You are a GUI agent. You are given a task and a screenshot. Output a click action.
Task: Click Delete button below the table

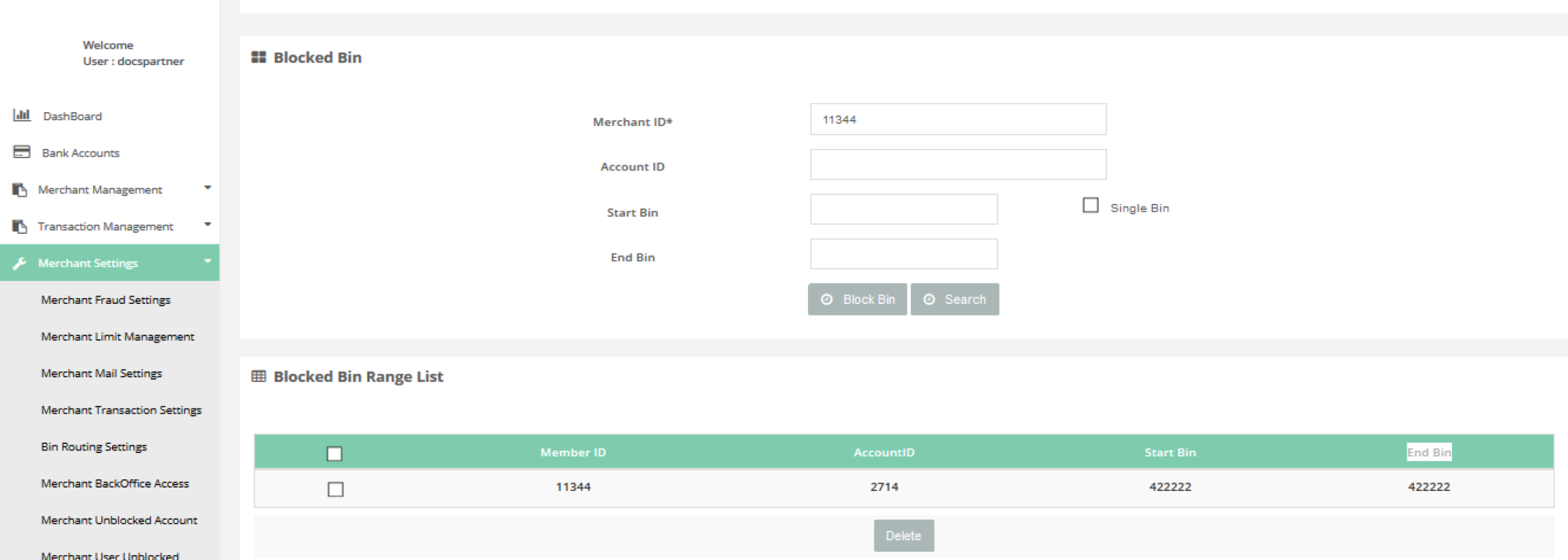click(x=903, y=535)
